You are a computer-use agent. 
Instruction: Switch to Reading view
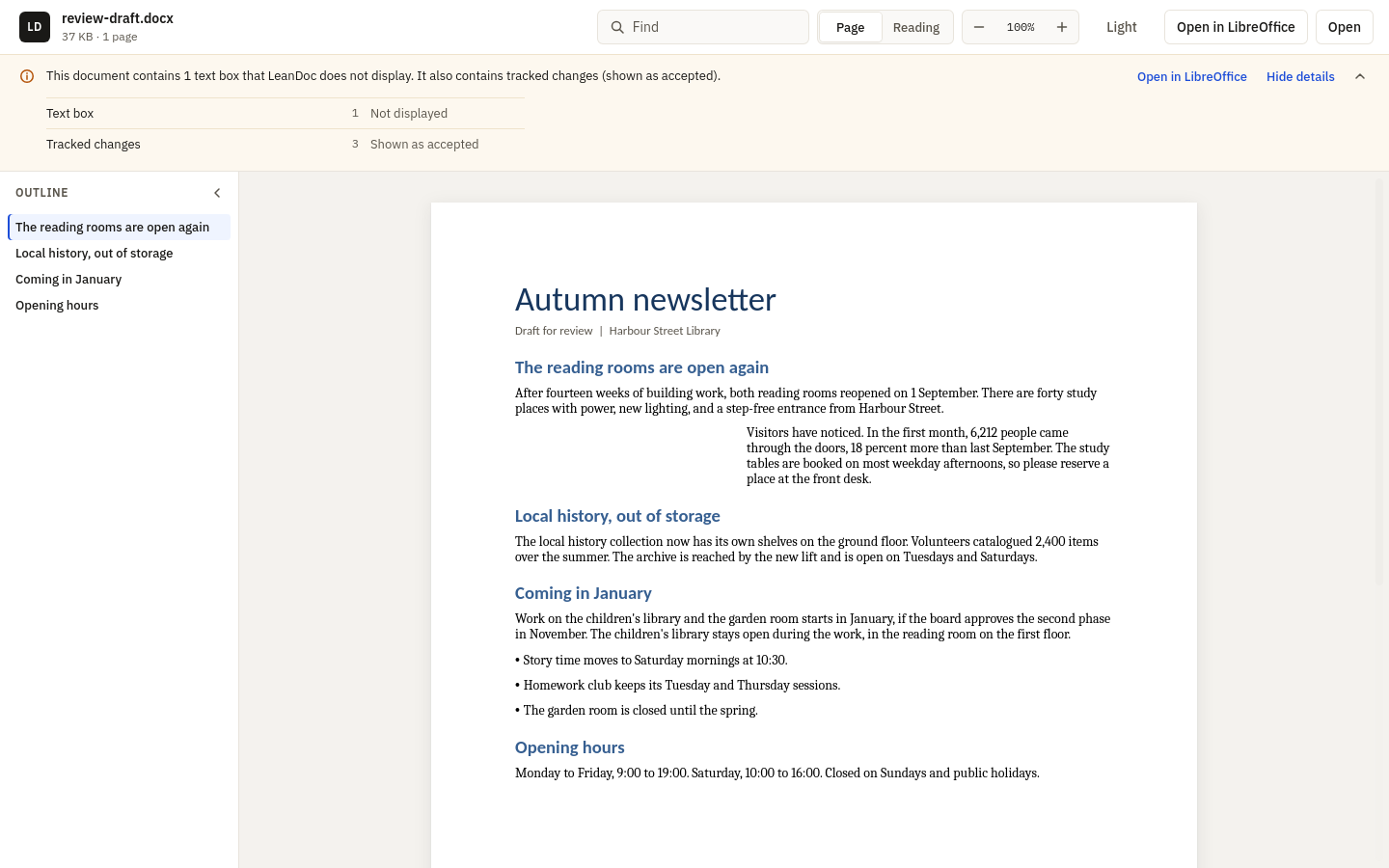916,27
